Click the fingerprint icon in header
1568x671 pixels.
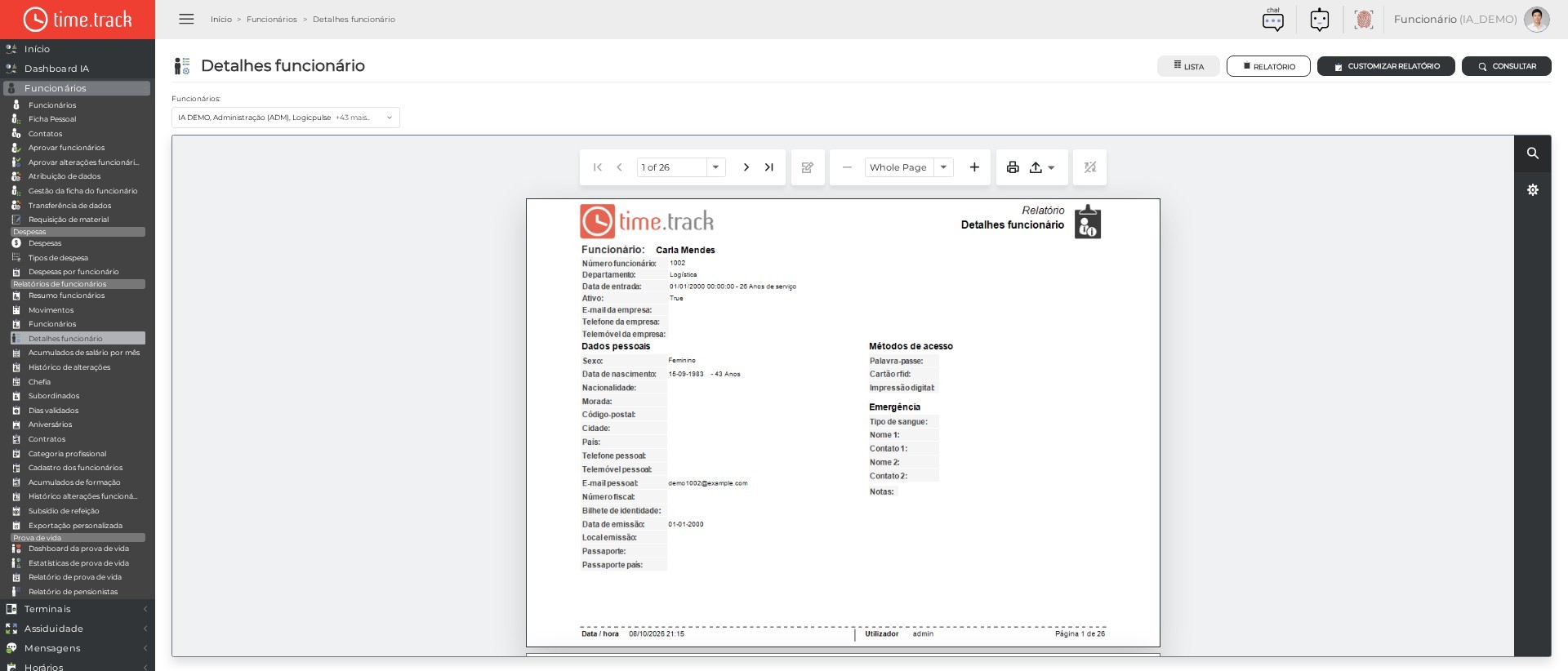click(x=1363, y=20)
